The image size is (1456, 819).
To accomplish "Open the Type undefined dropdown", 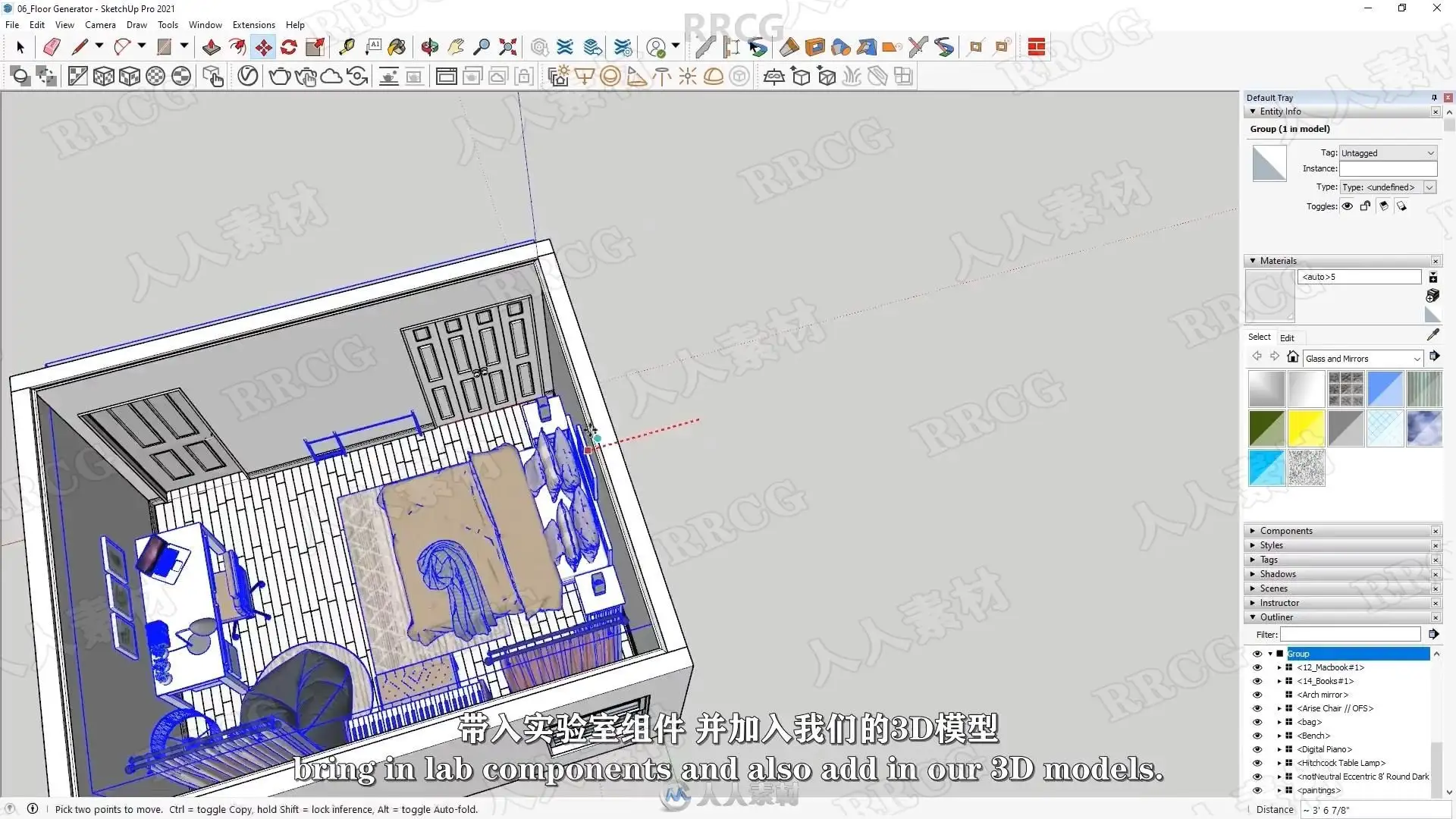I will pyautogui.click(x=1388, y=187).
